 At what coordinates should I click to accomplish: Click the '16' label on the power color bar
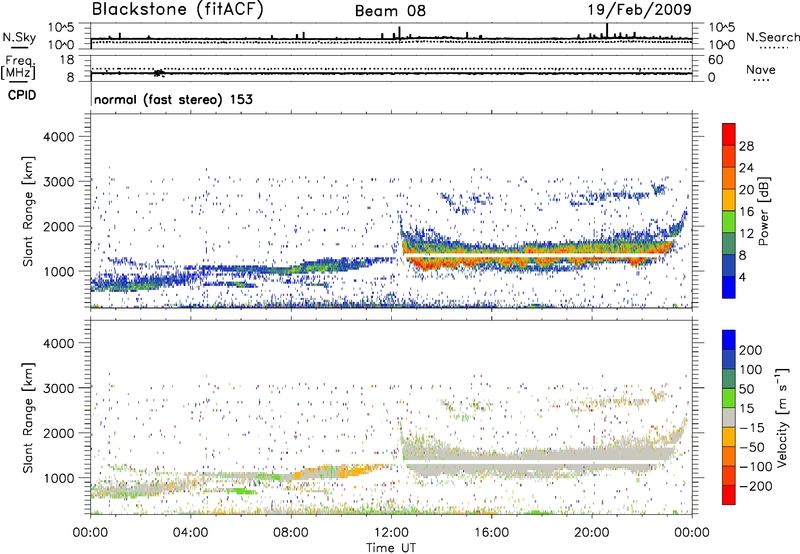tap(746, 212)
